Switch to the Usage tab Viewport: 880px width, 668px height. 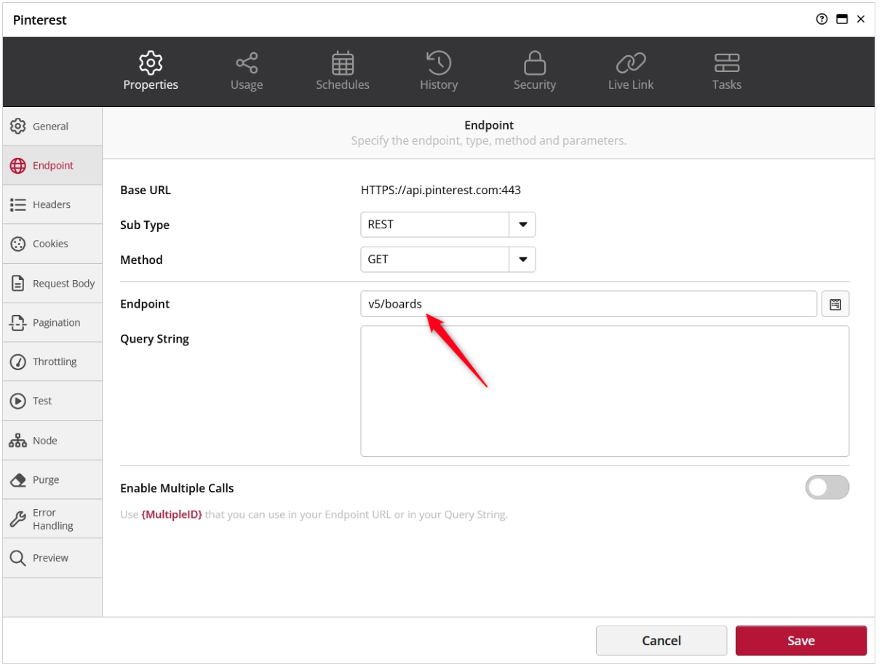tap(247, 71)
